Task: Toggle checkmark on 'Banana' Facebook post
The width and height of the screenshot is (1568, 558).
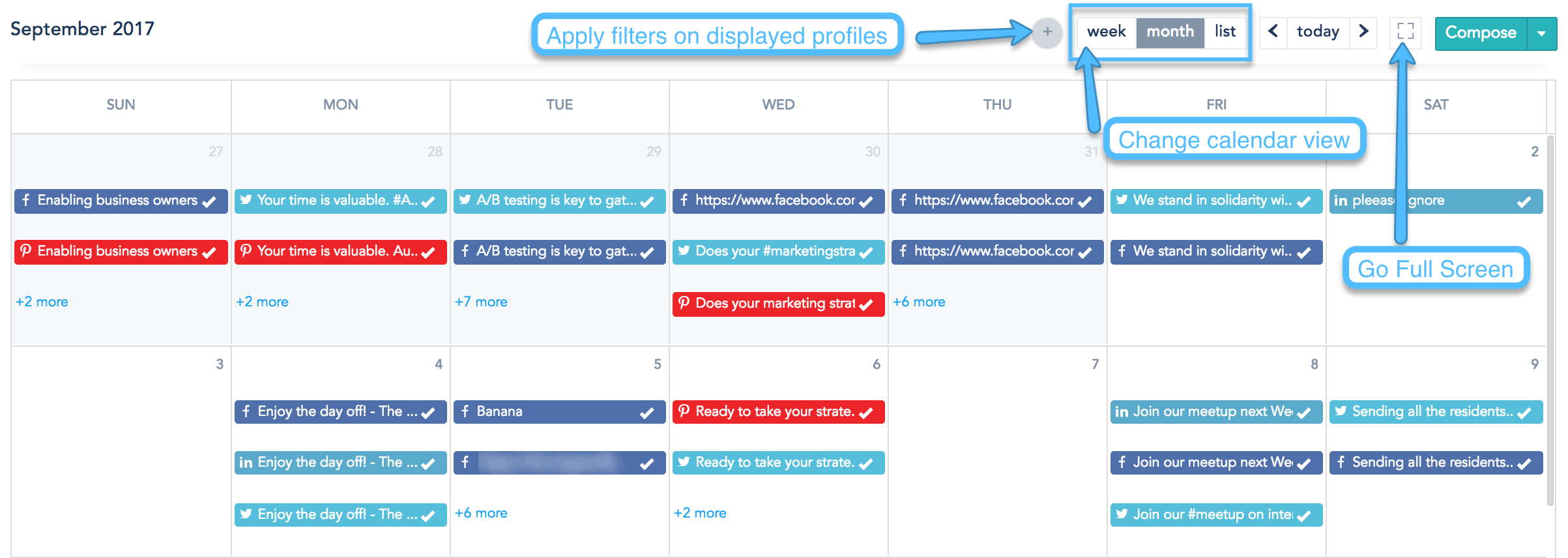Action: pyautogui.click(x=646, y=413)
